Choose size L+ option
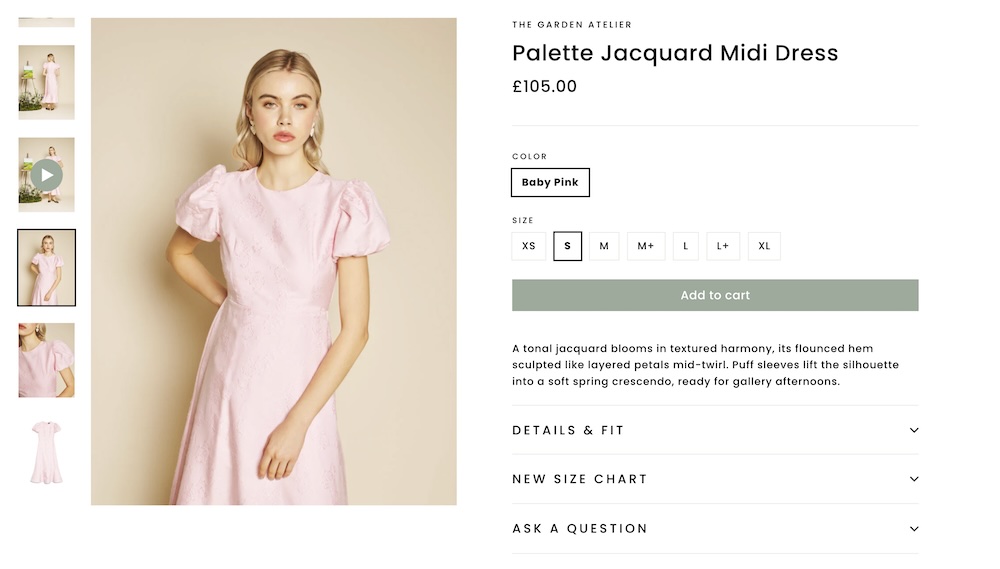The width and height of the screenshot is (1000, 569). pos(723,246)
